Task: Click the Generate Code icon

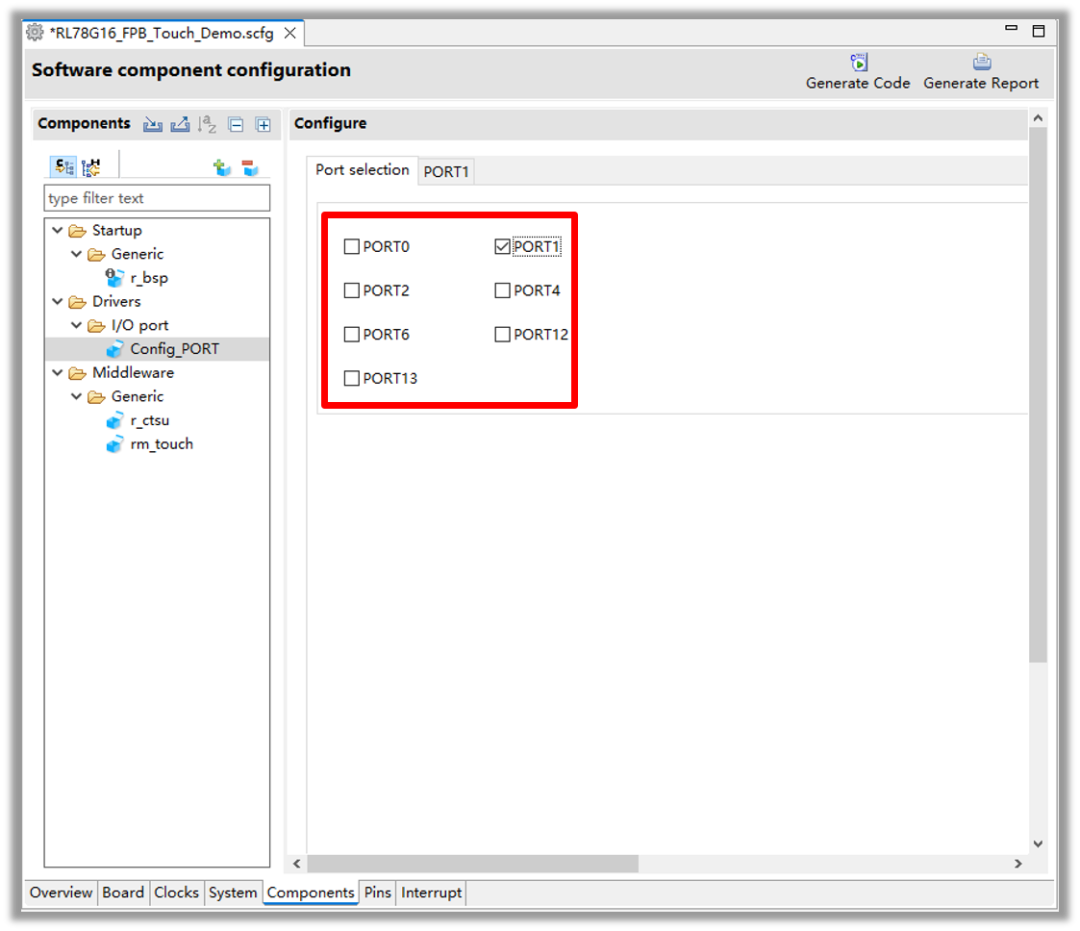Action: click(858, 62)
